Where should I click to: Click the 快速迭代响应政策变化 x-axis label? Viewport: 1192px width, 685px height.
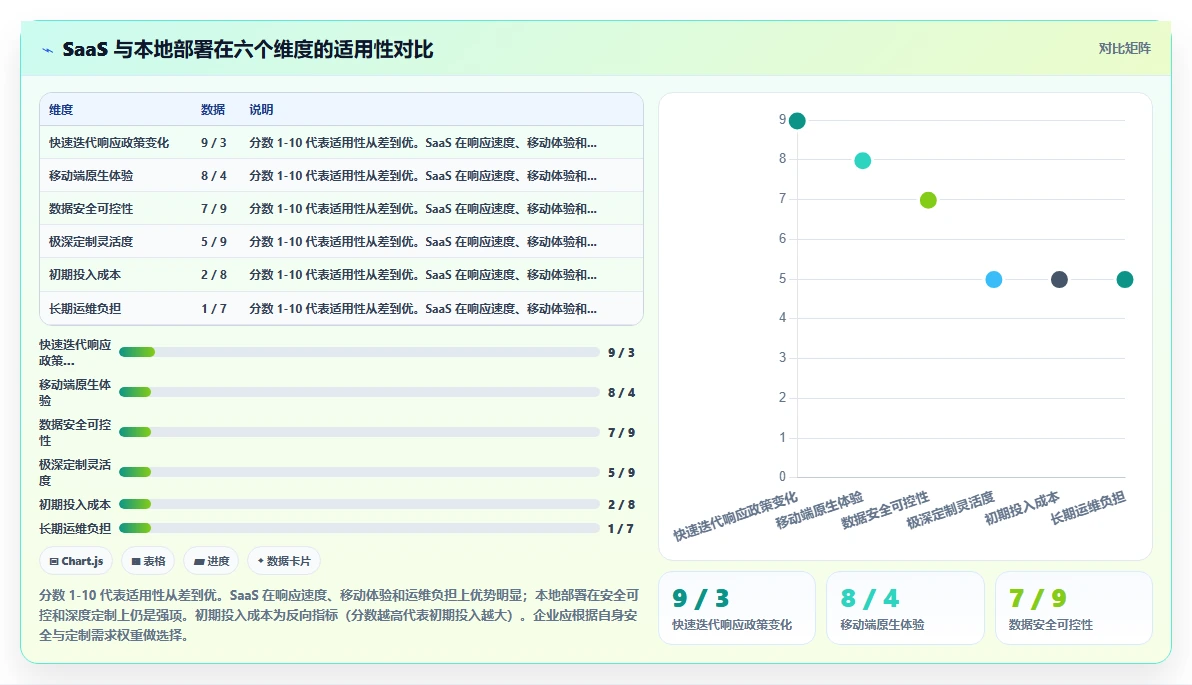click(735, 516)
